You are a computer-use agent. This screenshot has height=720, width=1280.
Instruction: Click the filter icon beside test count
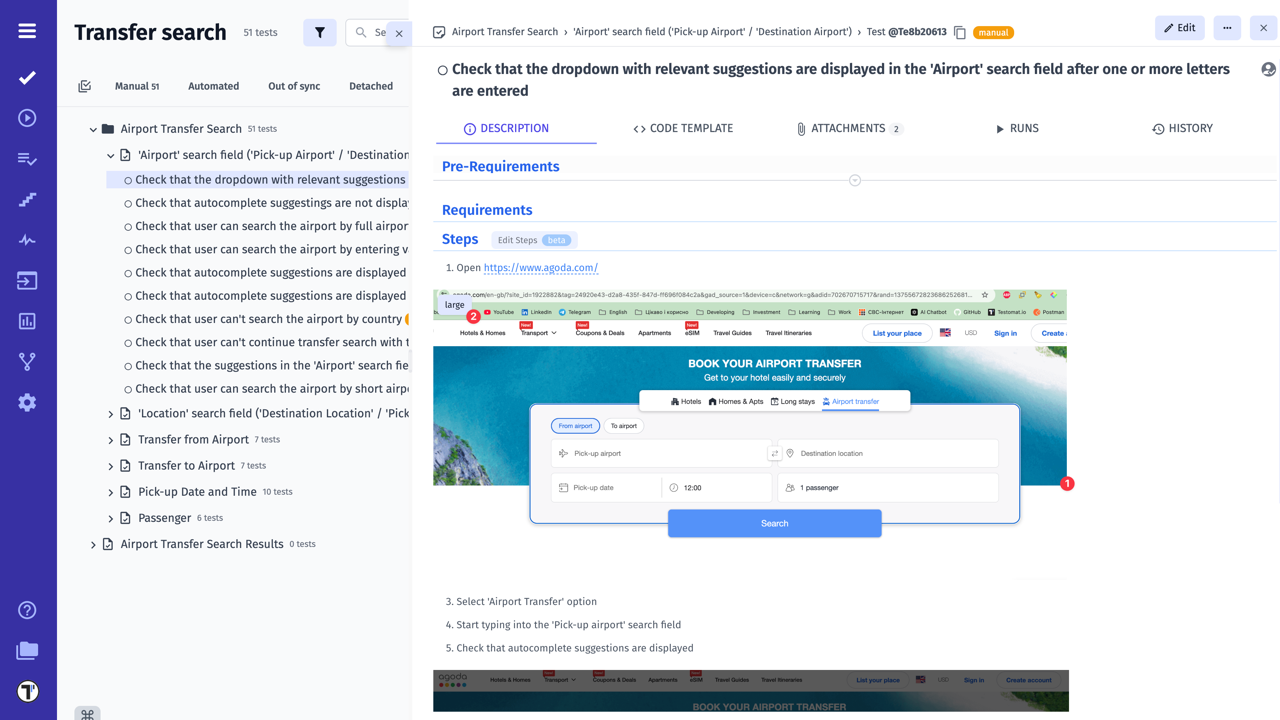pyautogui.click(x=320, y=32)
